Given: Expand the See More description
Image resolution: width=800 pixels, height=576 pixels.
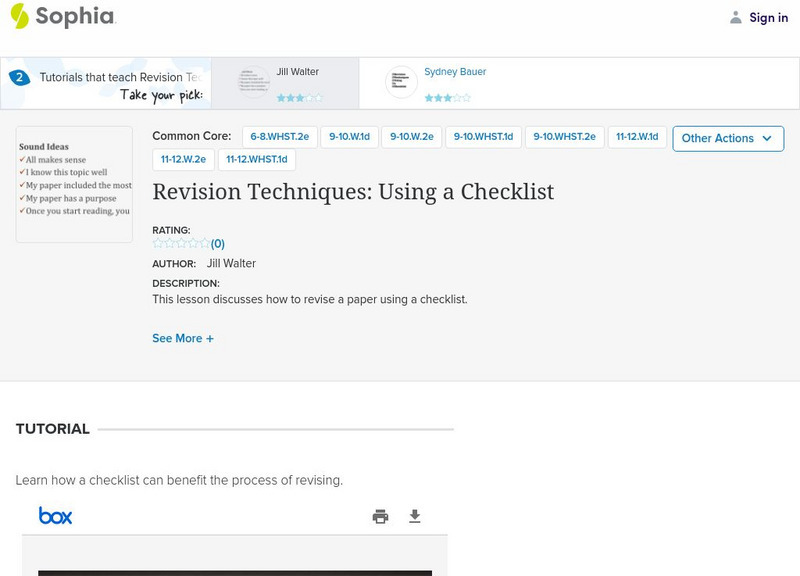Looking at the screenshot, I should click(183, 338).
